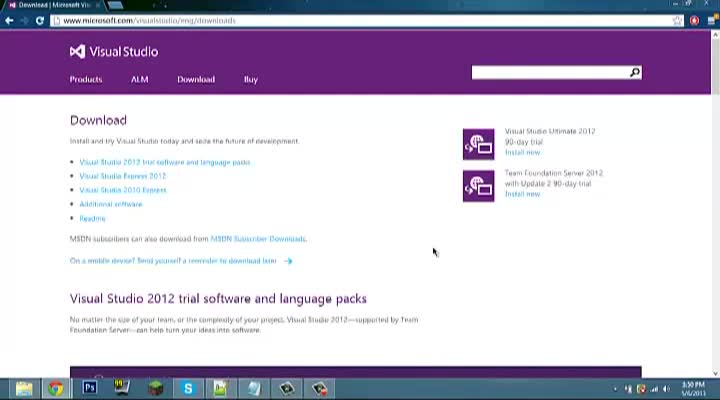Open Visual Studio 2010 Express link
This screenshot has height=400, width=720.
pyautogui.click(x=123, y=190)
